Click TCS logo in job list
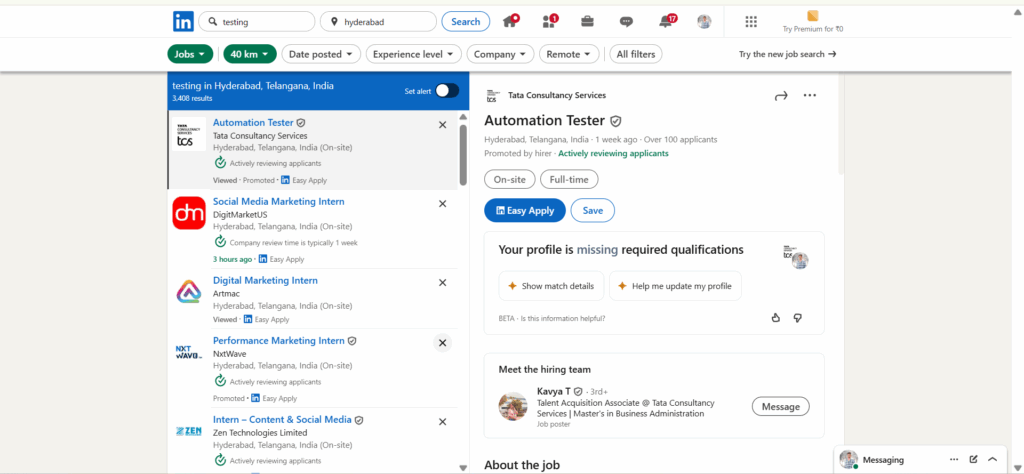This screenshot has width=1024, height=474. coord(189,134)
